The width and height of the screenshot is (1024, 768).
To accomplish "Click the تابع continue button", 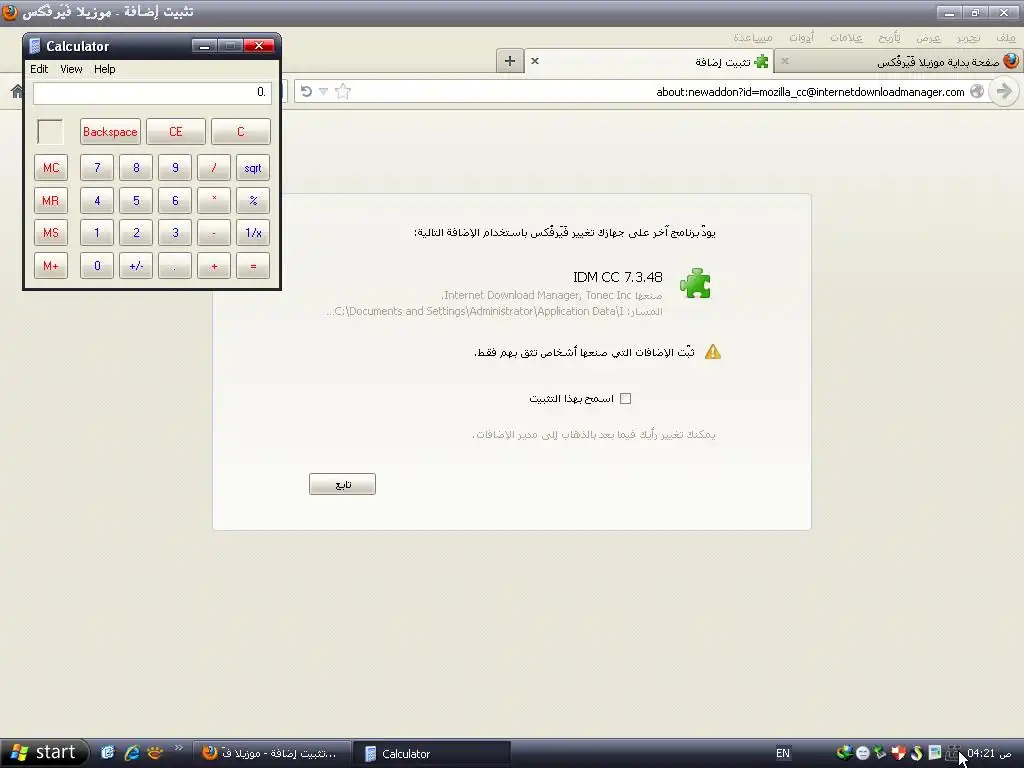I will 342,484.
